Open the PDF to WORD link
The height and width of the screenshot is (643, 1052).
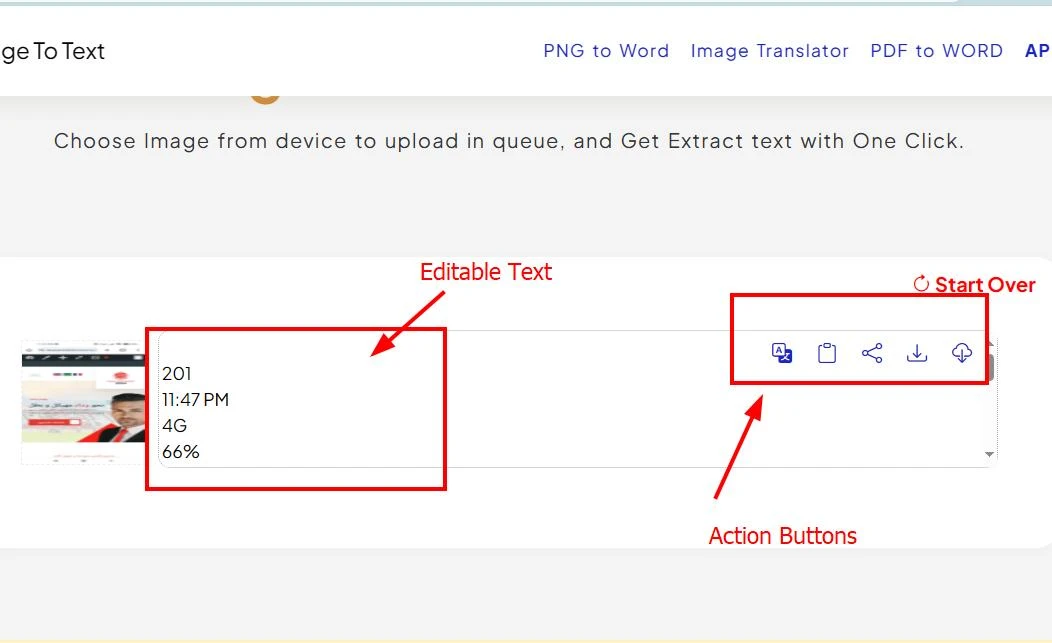pyautogui.click(x=936, y=51)
